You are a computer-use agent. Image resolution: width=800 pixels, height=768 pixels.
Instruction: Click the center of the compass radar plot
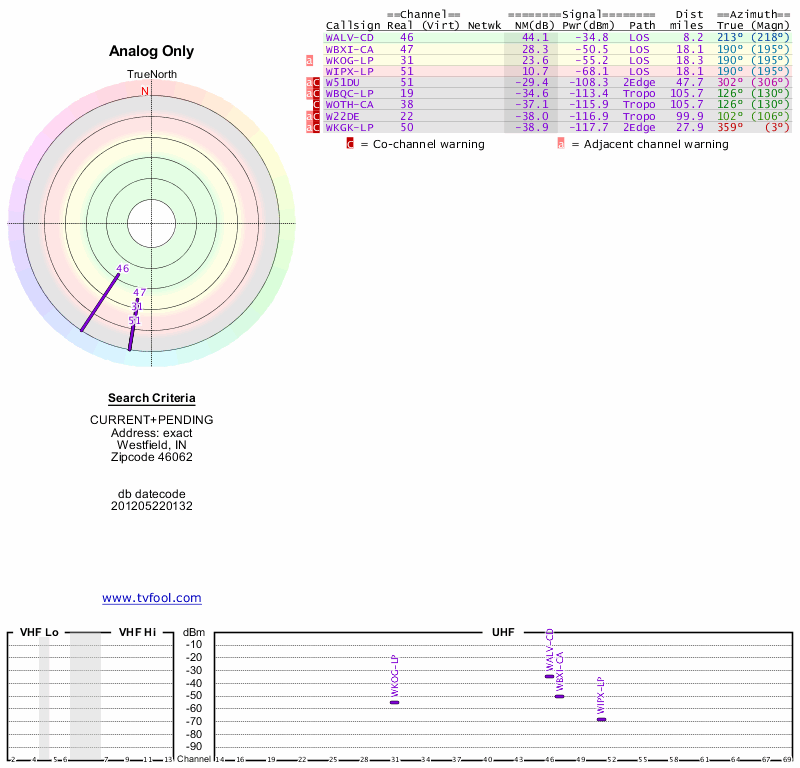[x=152, y=222]
